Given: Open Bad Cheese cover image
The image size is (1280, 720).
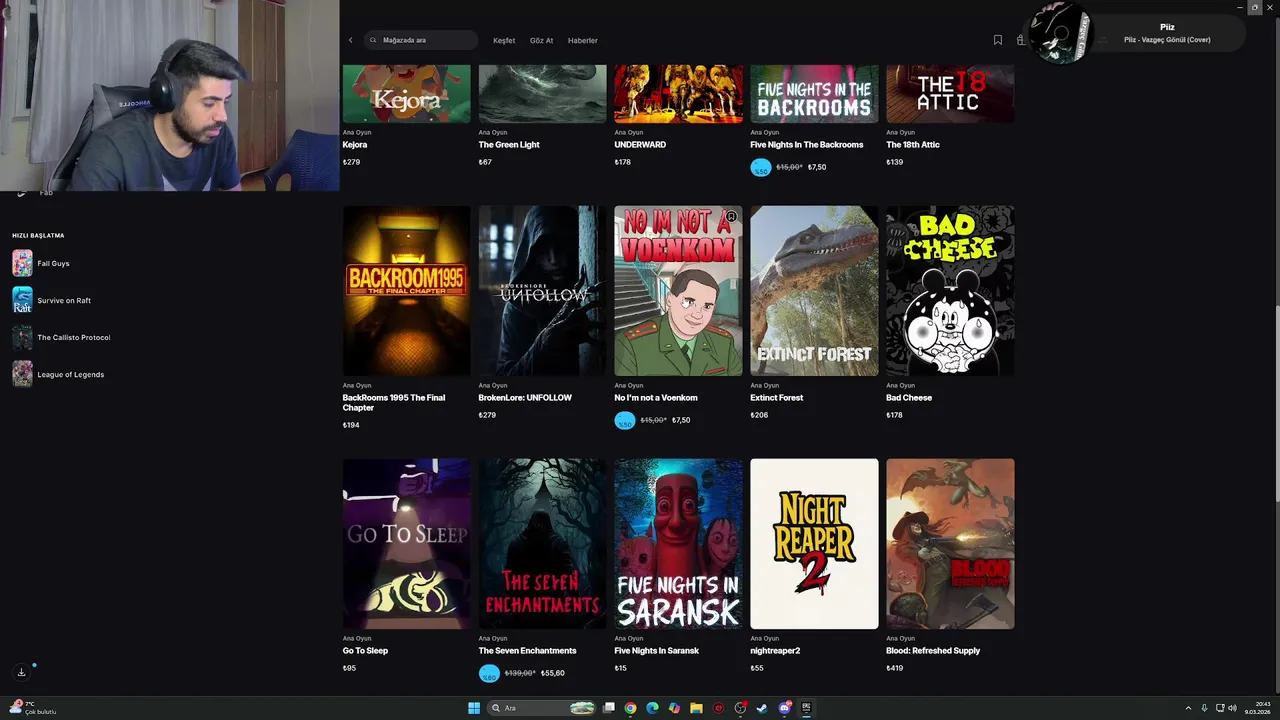Looking at the screenshot, I should [950, 291].
